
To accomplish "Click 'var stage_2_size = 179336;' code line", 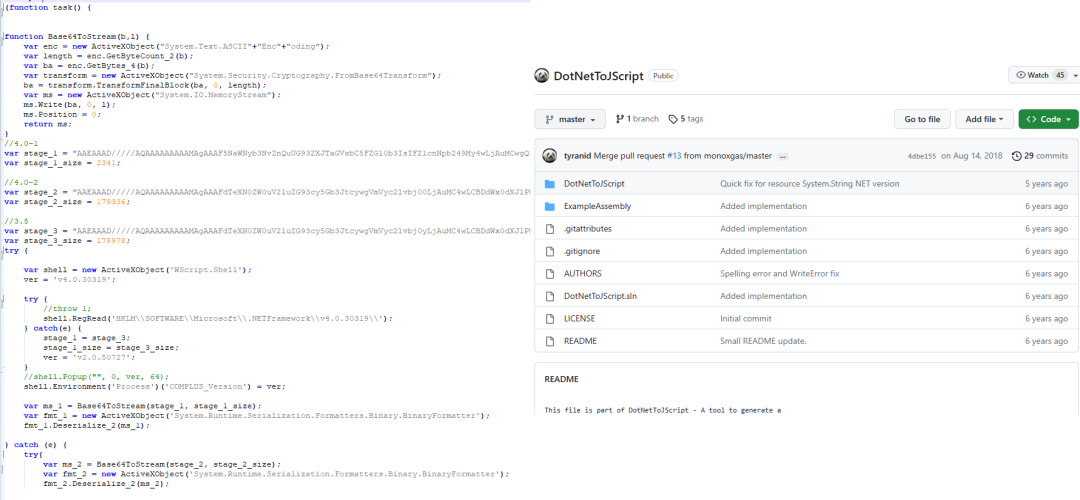I will tap(67, 202).
